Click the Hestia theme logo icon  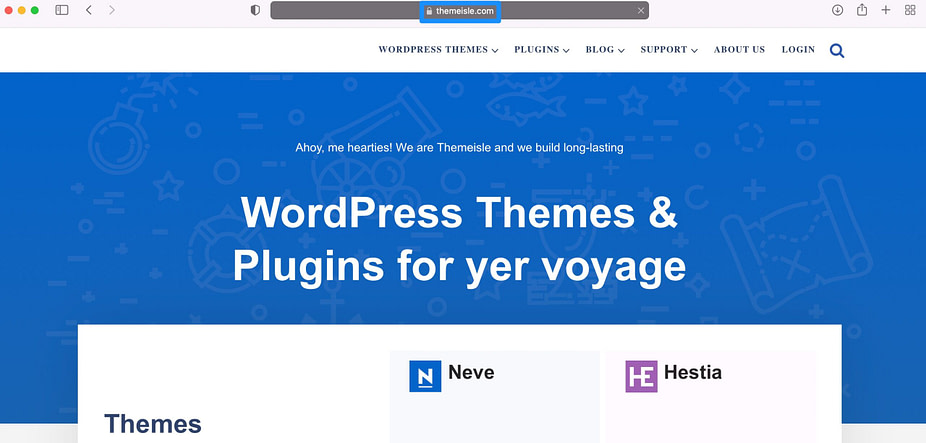(x=641, y=376)
